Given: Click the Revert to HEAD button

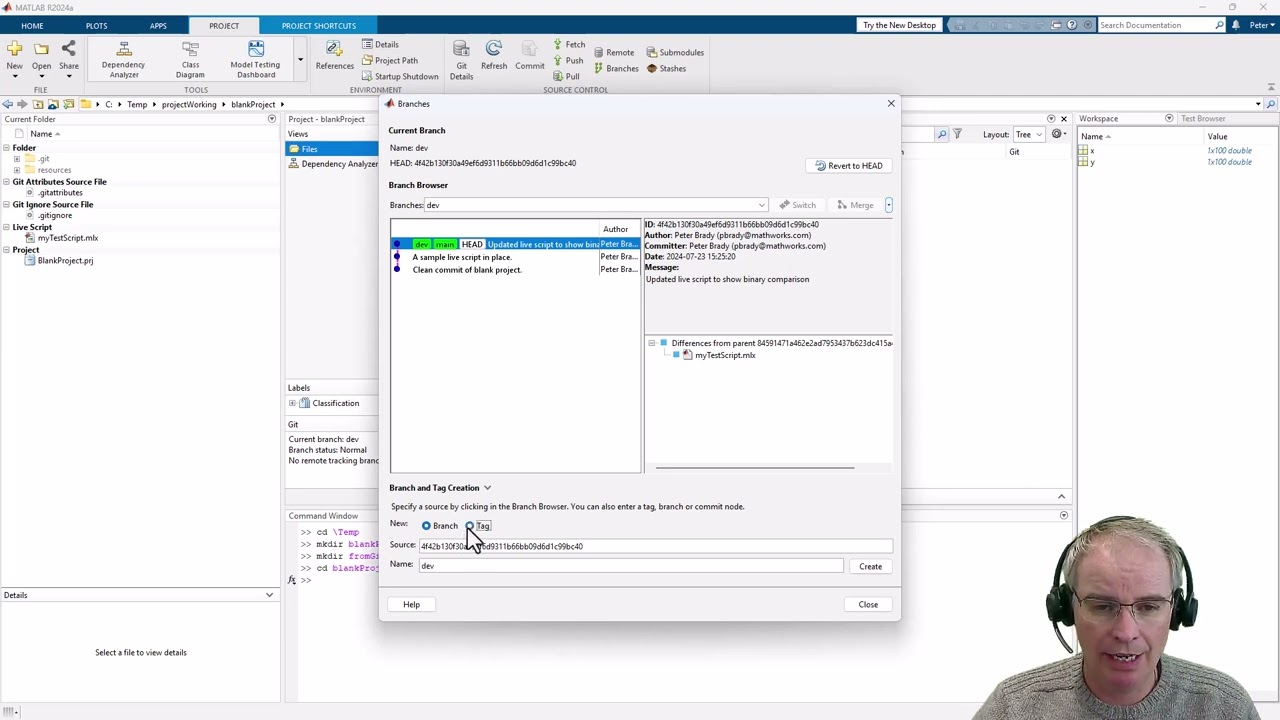Looking at the screenshot, I should tap(848, 166).
